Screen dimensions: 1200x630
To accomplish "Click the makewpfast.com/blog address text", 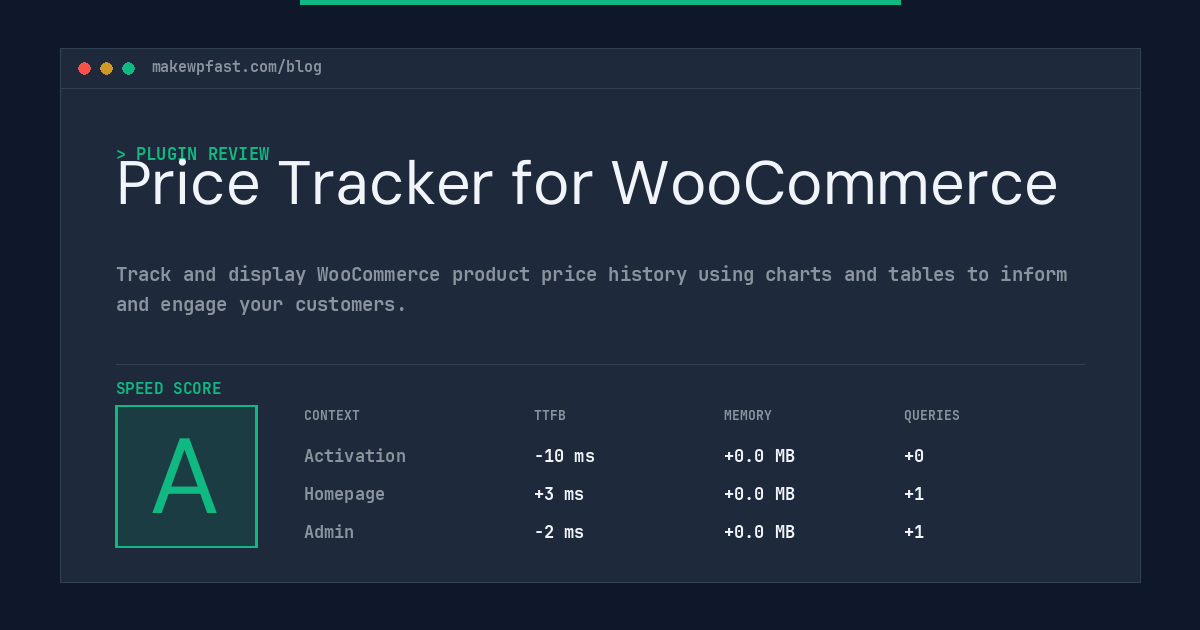I will tap(237, 67).
